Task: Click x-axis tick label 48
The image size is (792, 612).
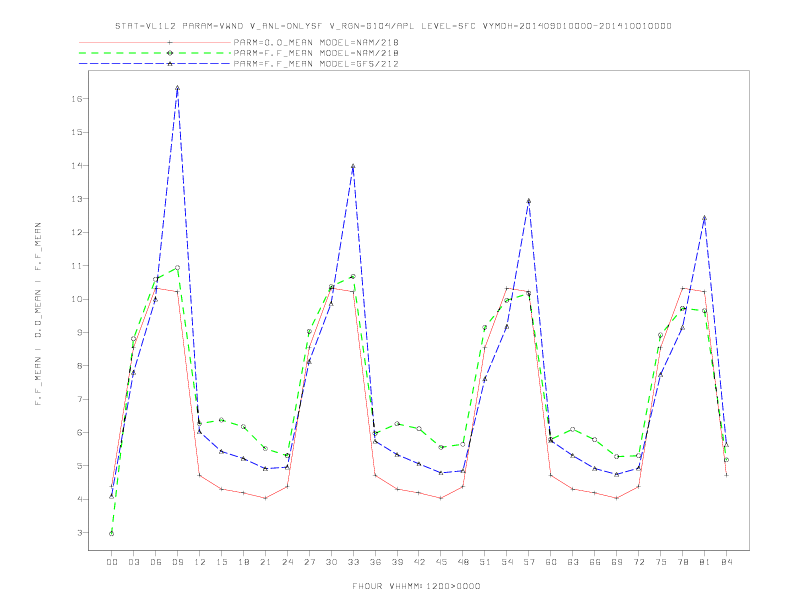Action: coord(463,562)
